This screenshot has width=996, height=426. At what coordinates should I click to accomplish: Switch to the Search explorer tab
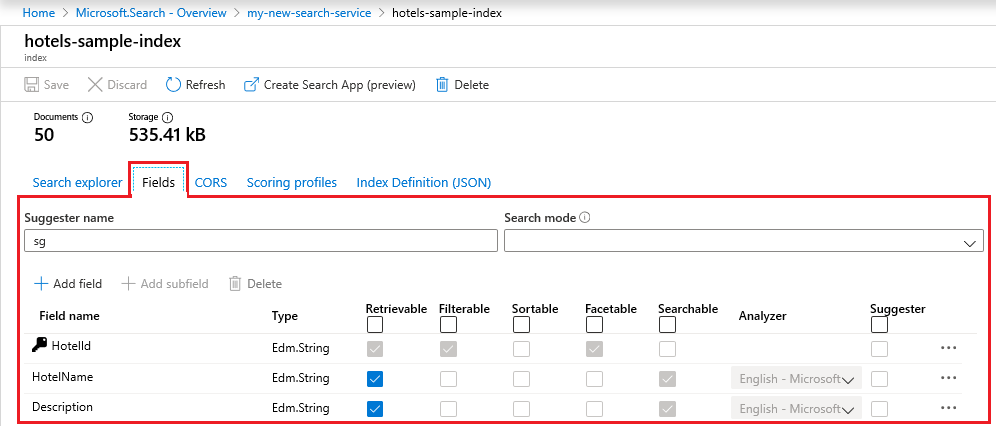pyautogui.click(x=78, y=183)
